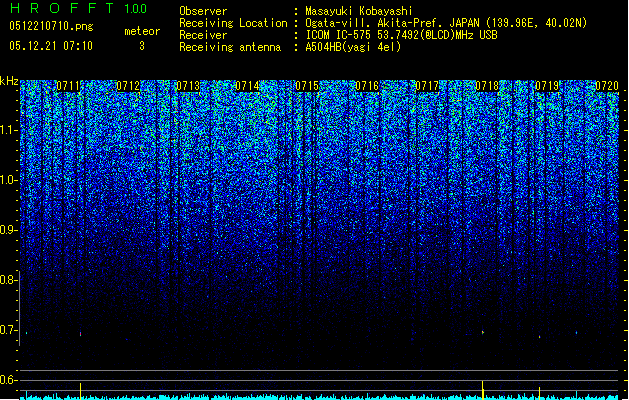Viewport: 629px width, 400px height.
Task: Click the 0.6 kHz axis label
Action: coord(8,380)
